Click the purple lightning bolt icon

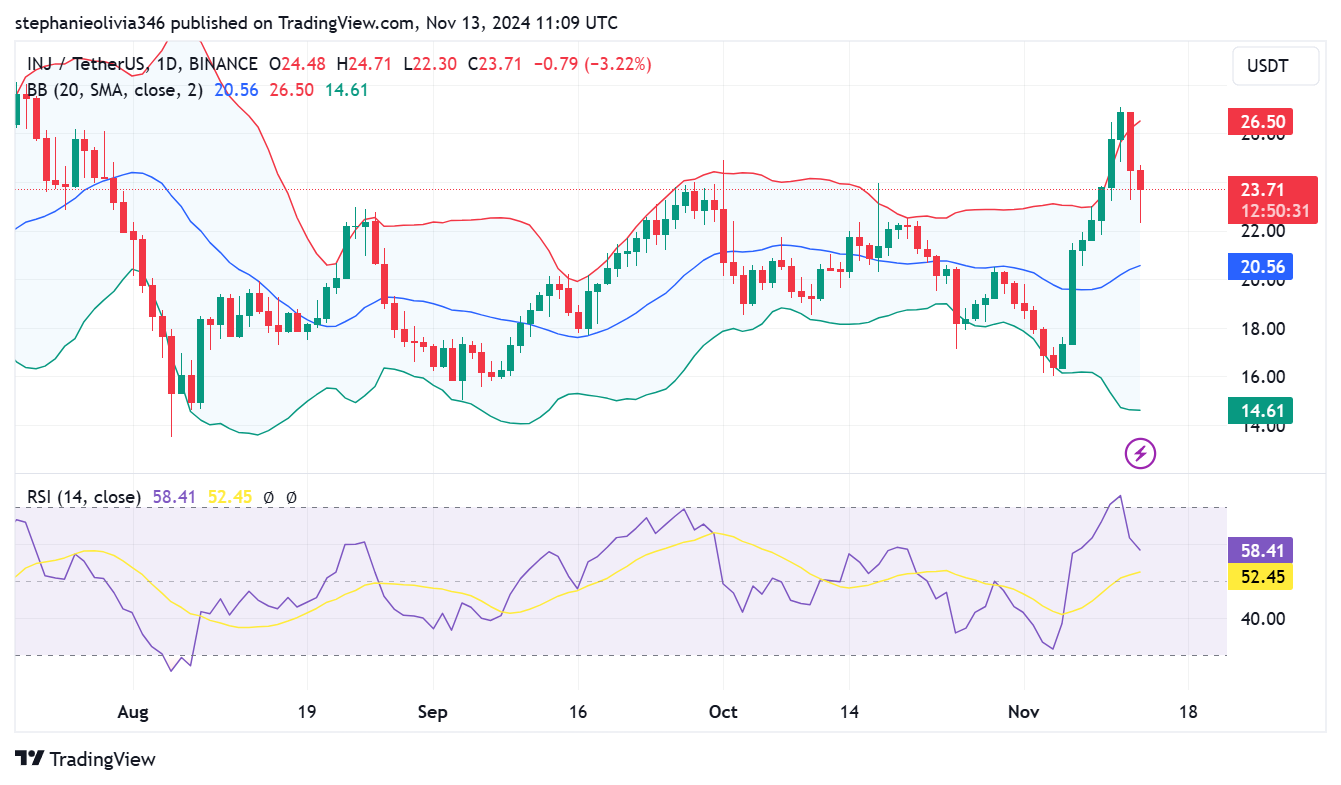click(x=1141, y=454)
